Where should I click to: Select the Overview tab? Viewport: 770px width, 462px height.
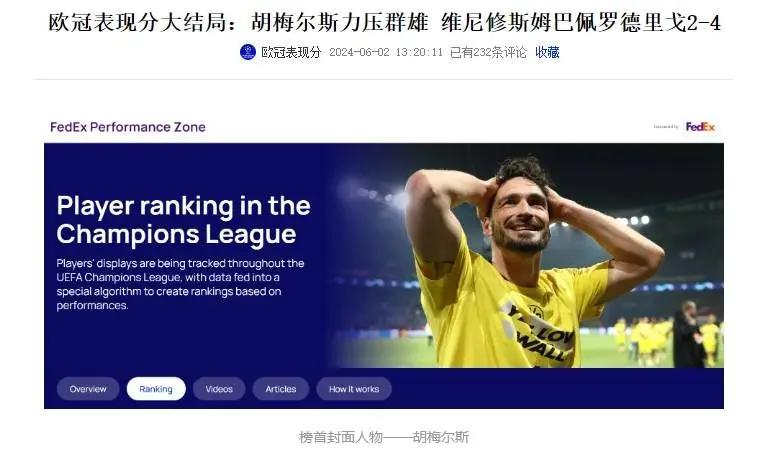click(88, 389)
